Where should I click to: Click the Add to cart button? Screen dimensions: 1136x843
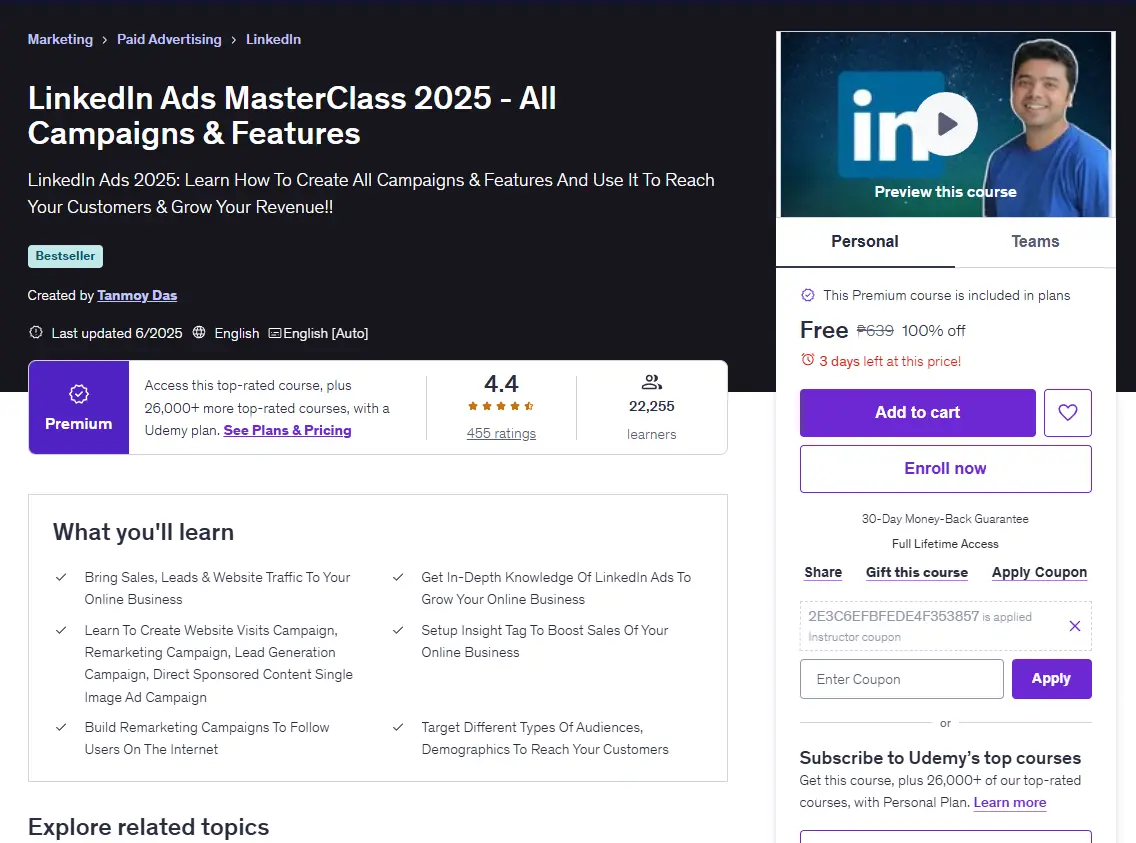pos(917,413)
